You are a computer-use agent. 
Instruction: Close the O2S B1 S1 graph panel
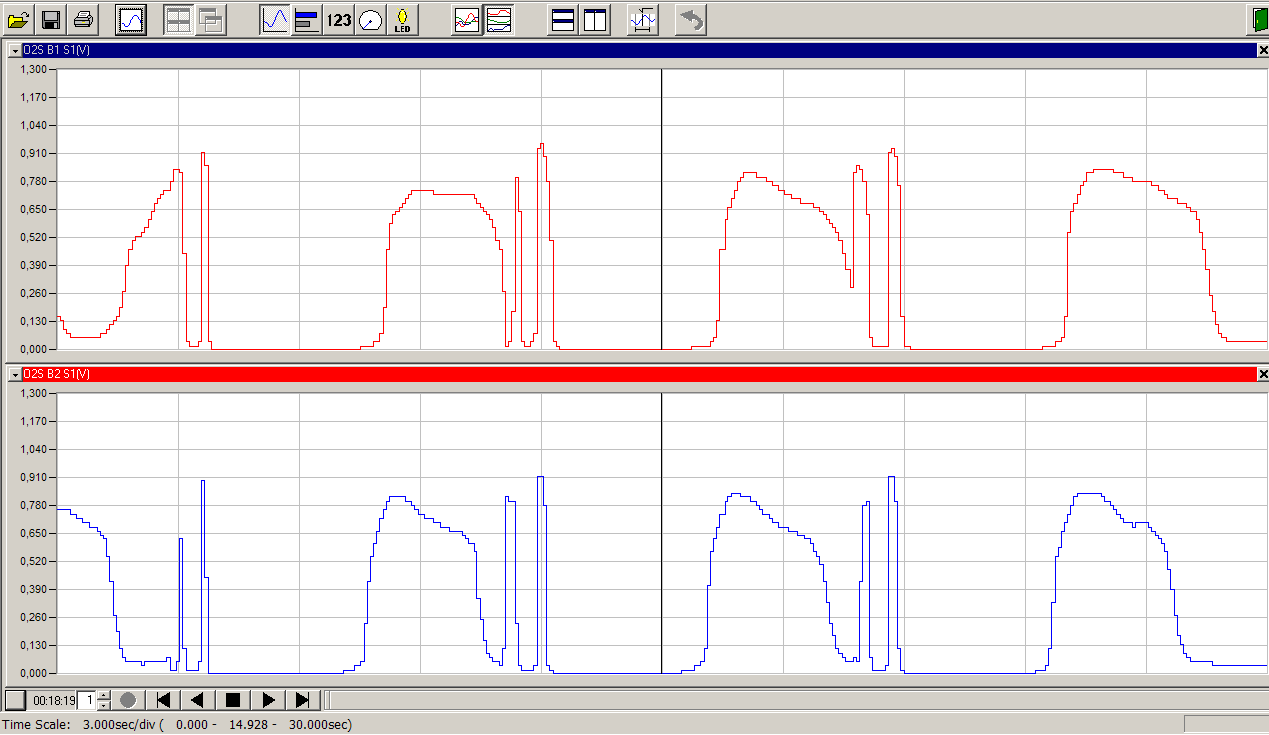(x=1262, y=50)
